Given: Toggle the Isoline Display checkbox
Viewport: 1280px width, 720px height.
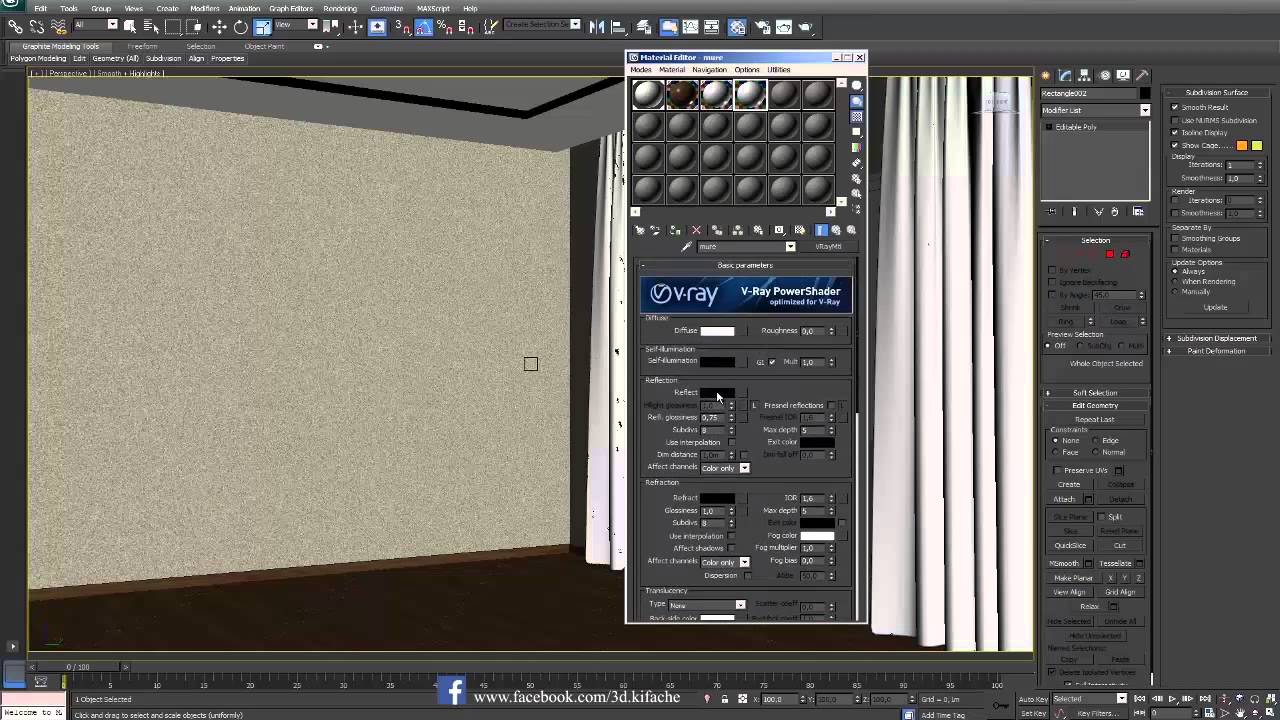Looking at the screenshot, I should point(1175,132).
